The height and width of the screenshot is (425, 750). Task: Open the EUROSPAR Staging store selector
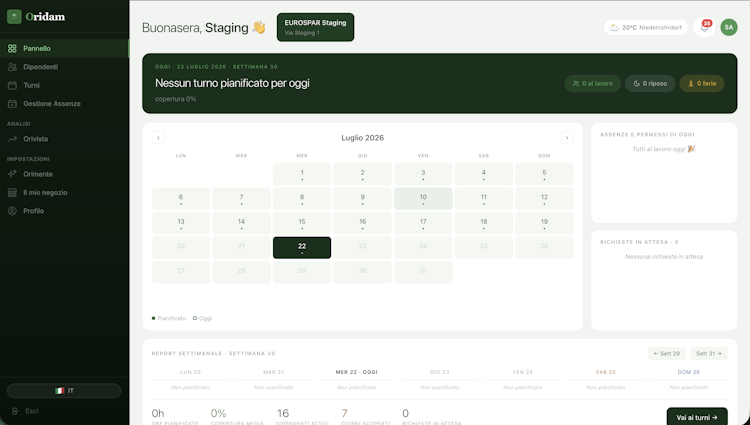point(315,27)
